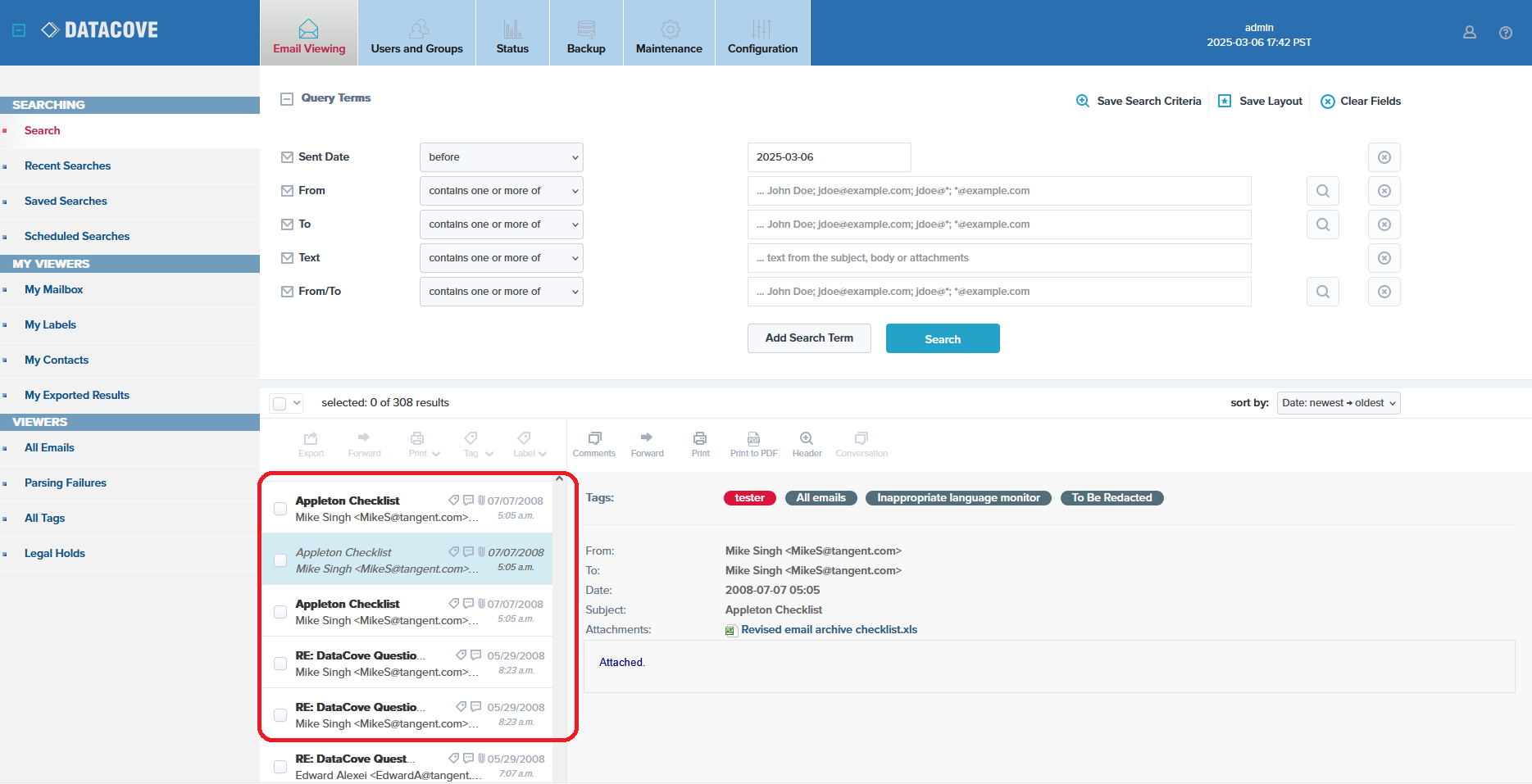
Task: Collapse the Query Terms section
Action: click(x=287, y=98)
